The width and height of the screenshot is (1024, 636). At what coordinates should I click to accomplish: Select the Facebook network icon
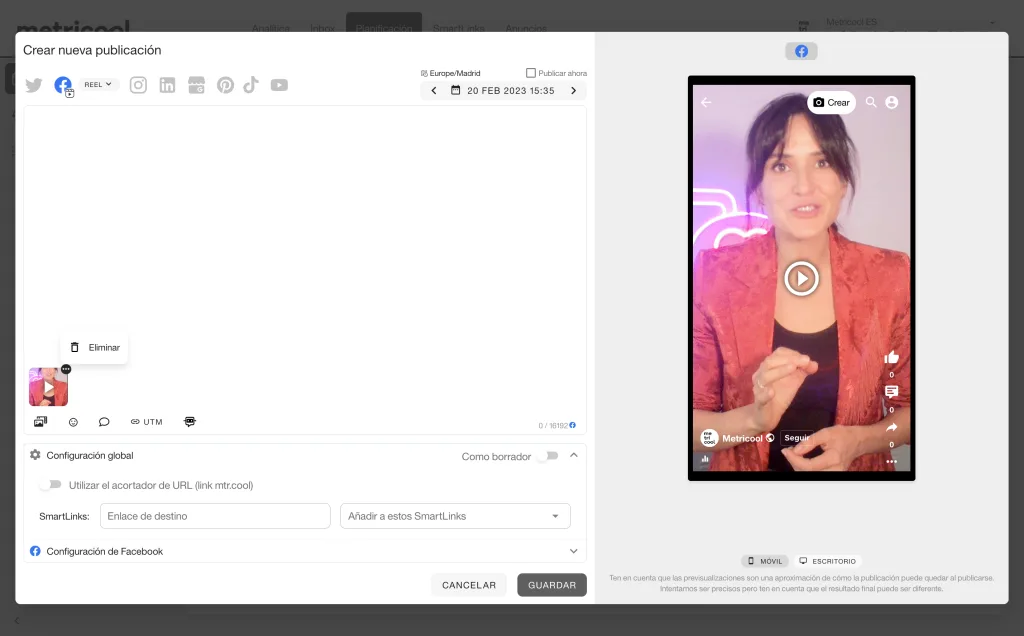pyautogui.click(x=63, y=85)
